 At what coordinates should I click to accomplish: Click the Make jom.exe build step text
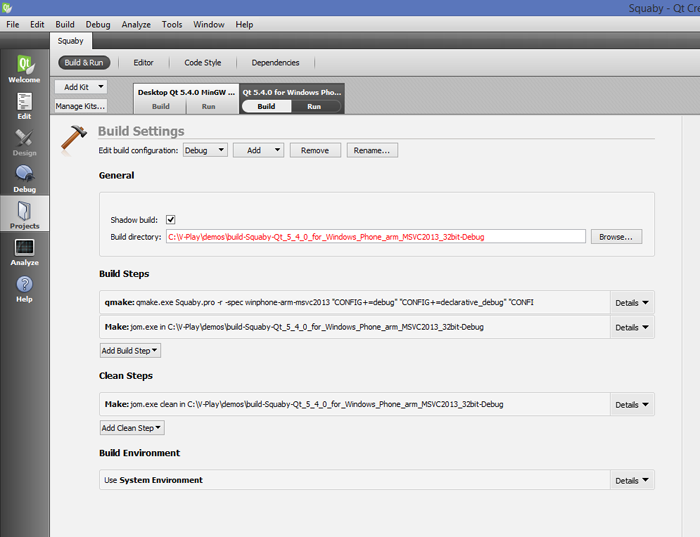[x=294, y=327]
